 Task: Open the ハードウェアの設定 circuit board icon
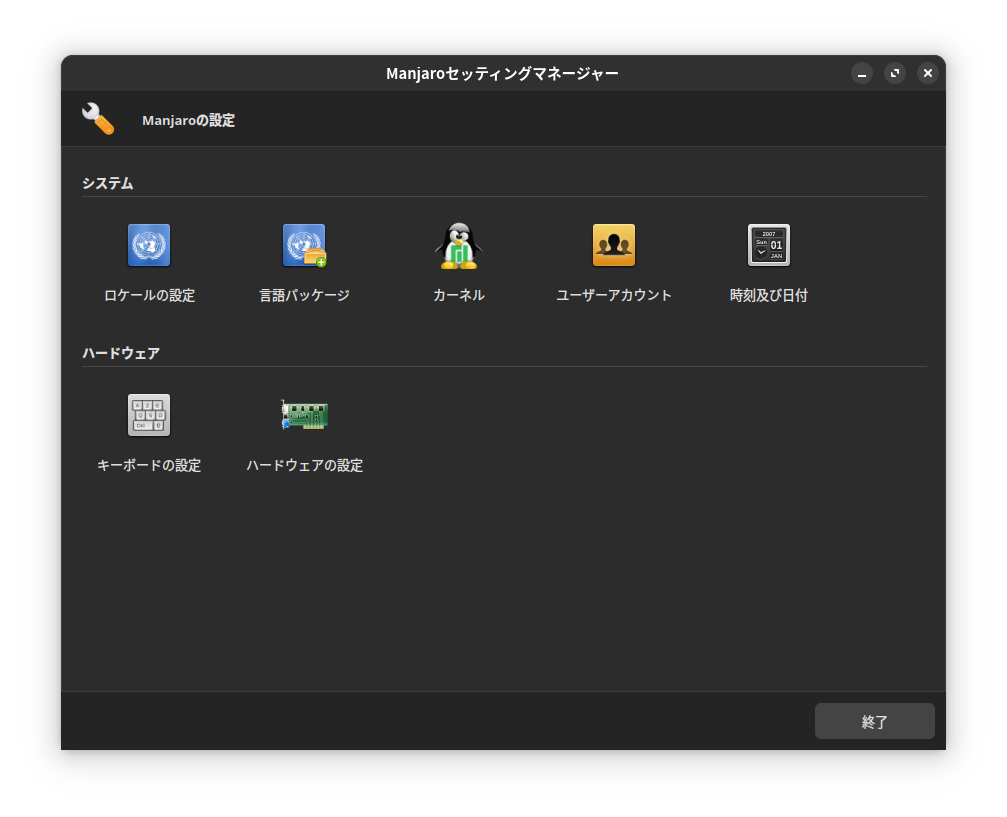coord(304,415)
